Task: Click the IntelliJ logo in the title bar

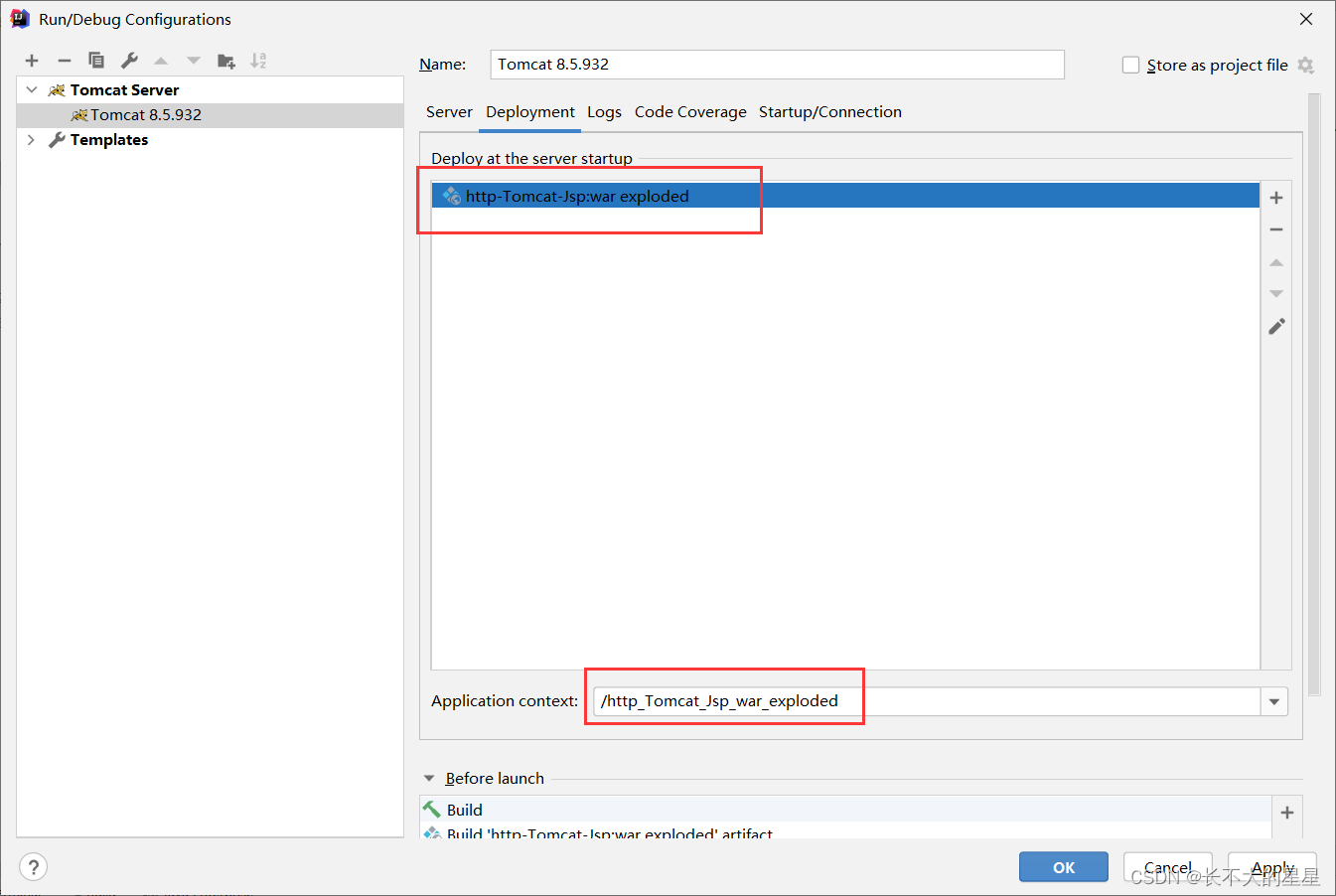Action: pos(20,19)
